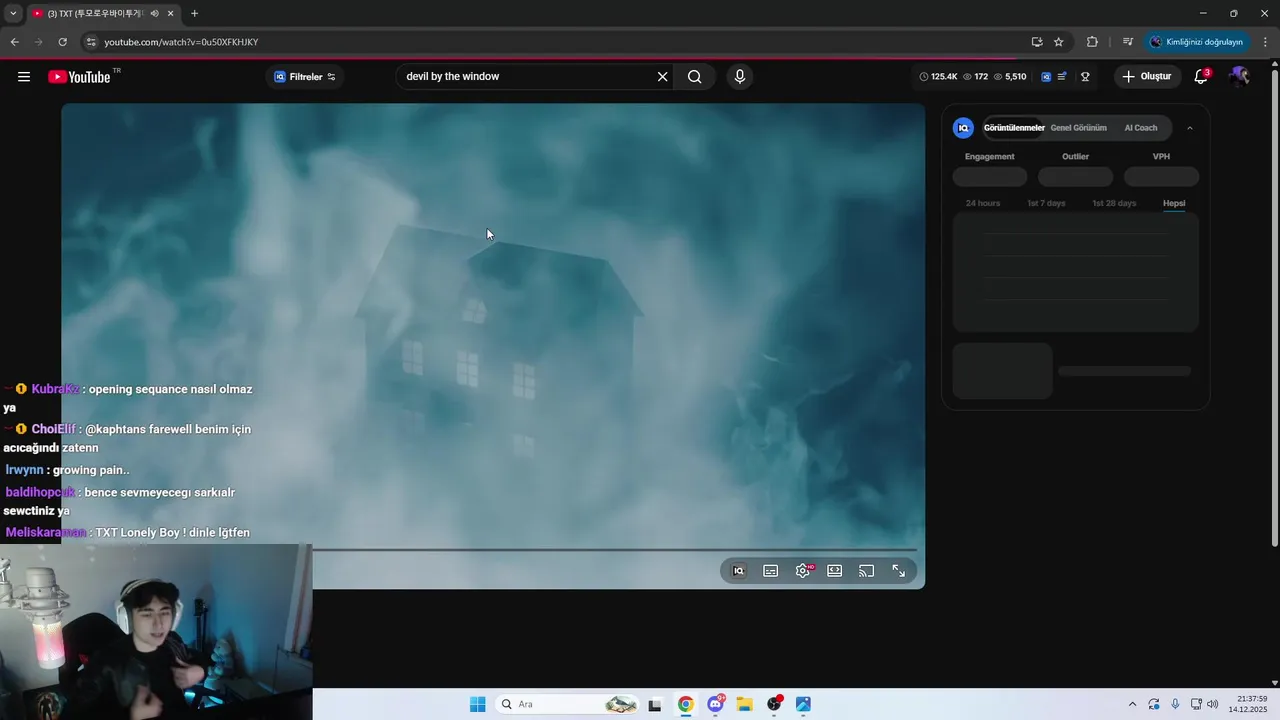The height and width of the screenshot is (720, 1280).
Task: Clear the search query with X
Action: click(x=662, y=77)
